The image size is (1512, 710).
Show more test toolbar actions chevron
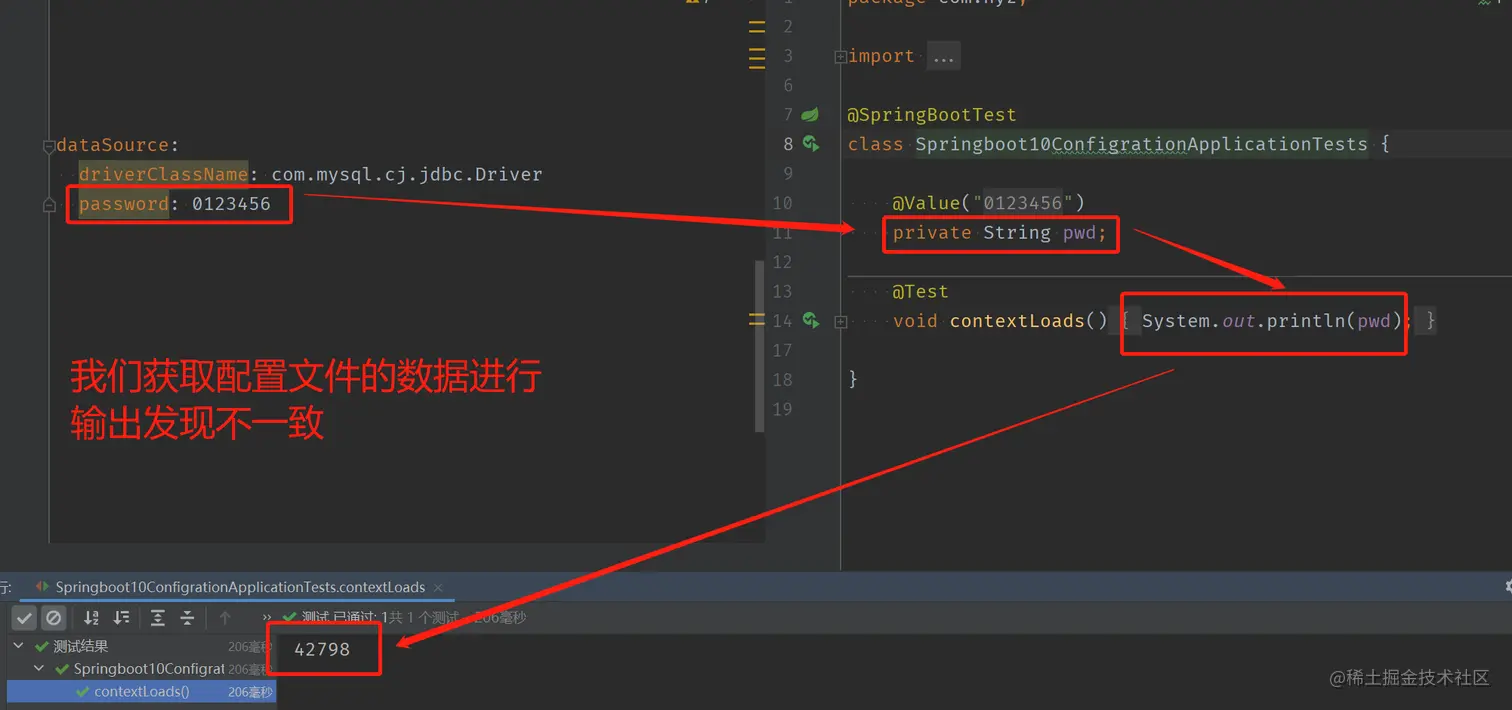(267, 618)
